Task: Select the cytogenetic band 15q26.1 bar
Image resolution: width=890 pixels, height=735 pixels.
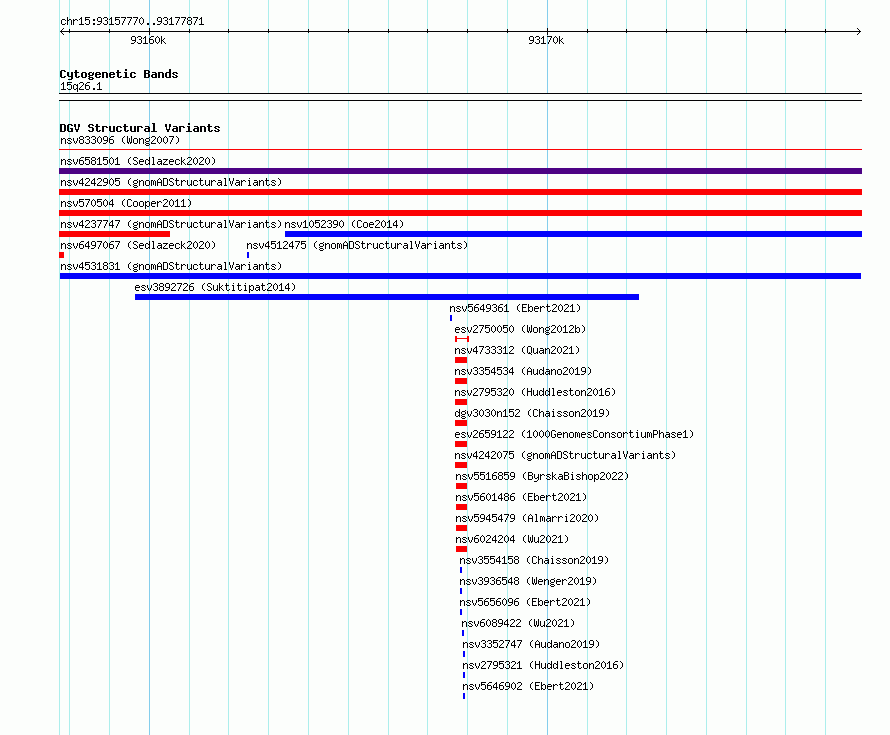Action: [460, 97]
